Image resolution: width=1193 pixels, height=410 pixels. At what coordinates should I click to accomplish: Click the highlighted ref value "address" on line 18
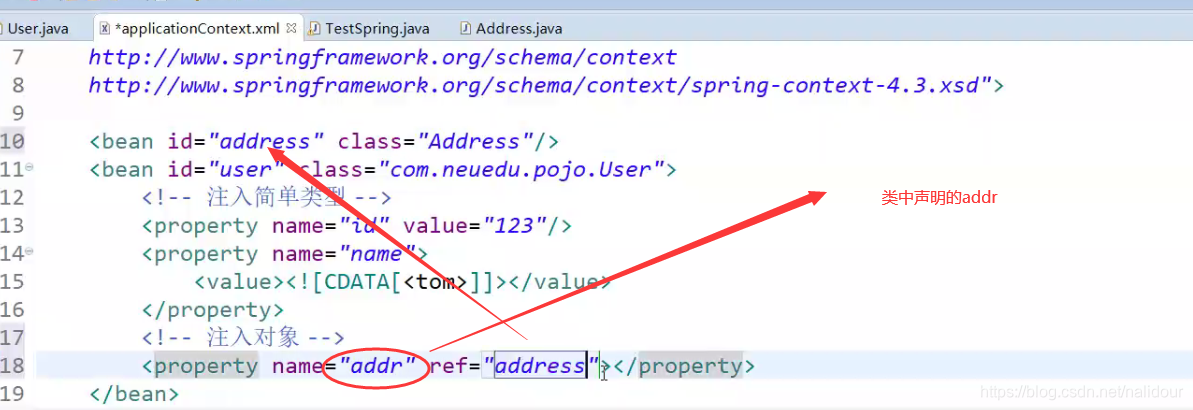(539, 367)
